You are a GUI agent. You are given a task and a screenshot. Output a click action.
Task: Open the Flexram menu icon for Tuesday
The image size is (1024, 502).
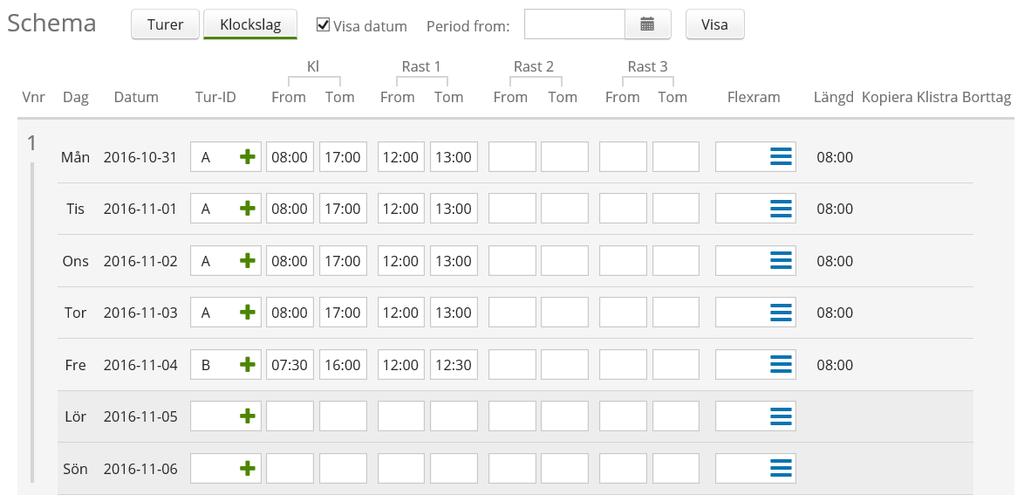[781, 209]
